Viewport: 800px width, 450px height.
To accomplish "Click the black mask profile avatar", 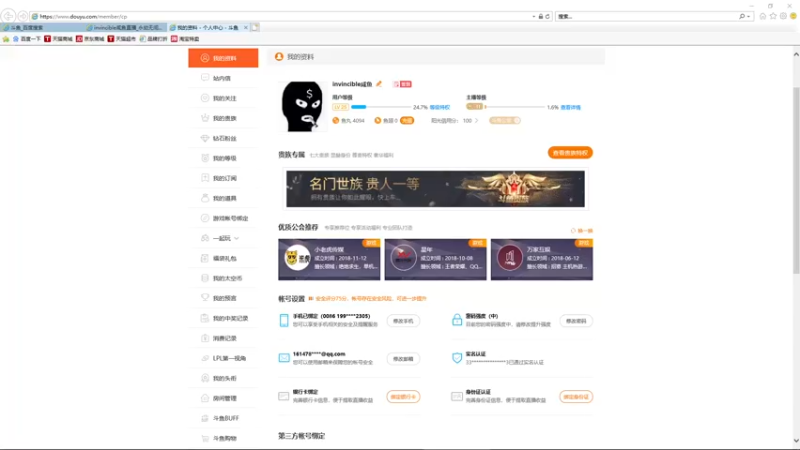I will pos(302,106).
